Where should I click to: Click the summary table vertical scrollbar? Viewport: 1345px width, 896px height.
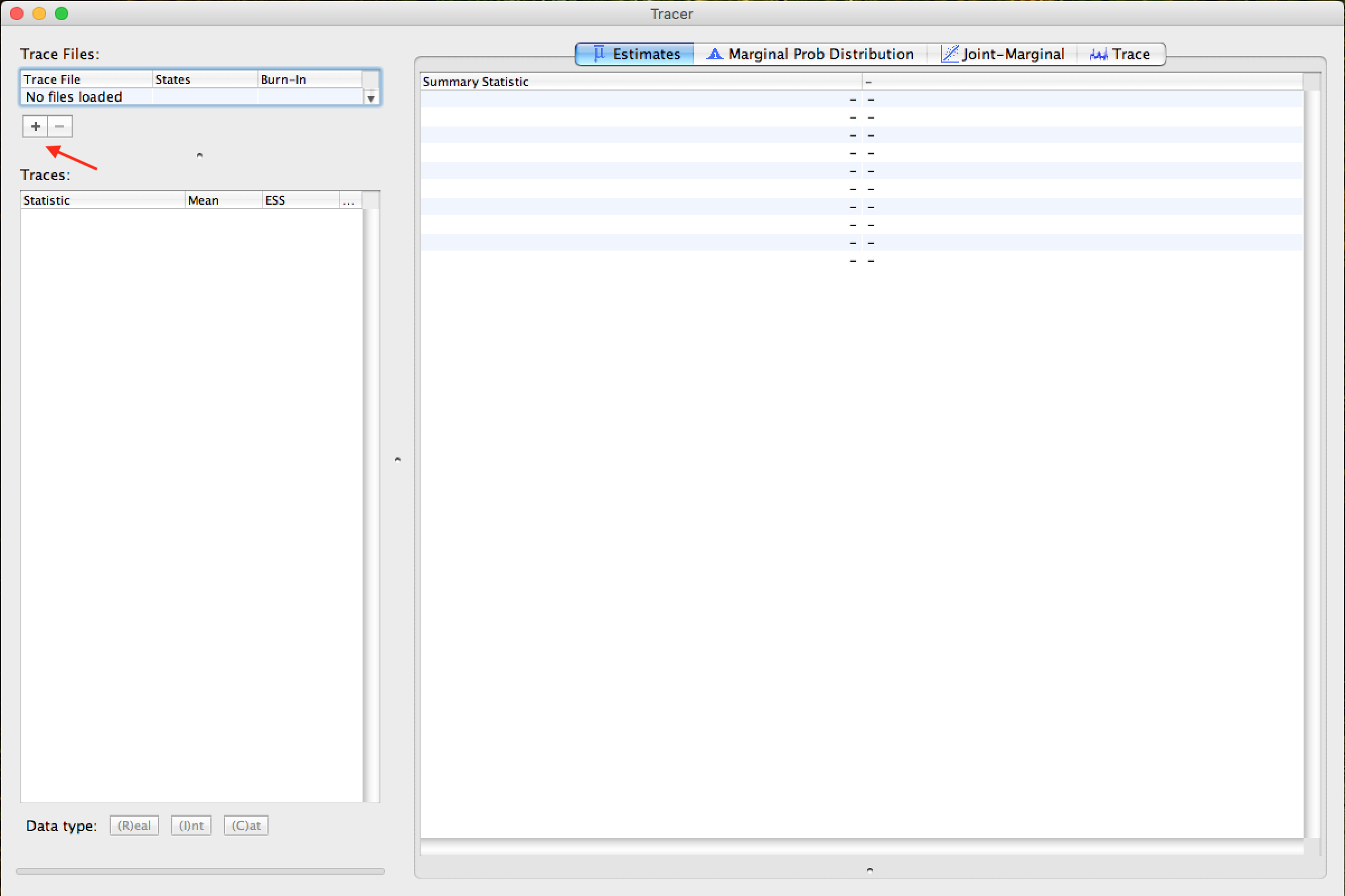coord(1313,464)
